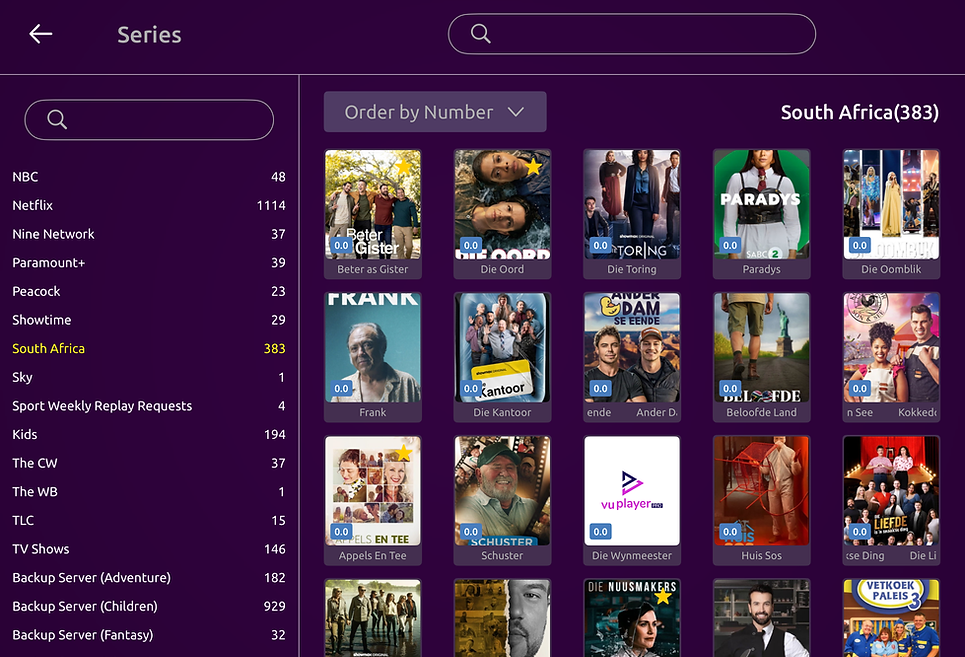The width and height of the screenshot is (965, 657).
Task: Click favorite star on Beter as Gister
Action: coord(403,167)
